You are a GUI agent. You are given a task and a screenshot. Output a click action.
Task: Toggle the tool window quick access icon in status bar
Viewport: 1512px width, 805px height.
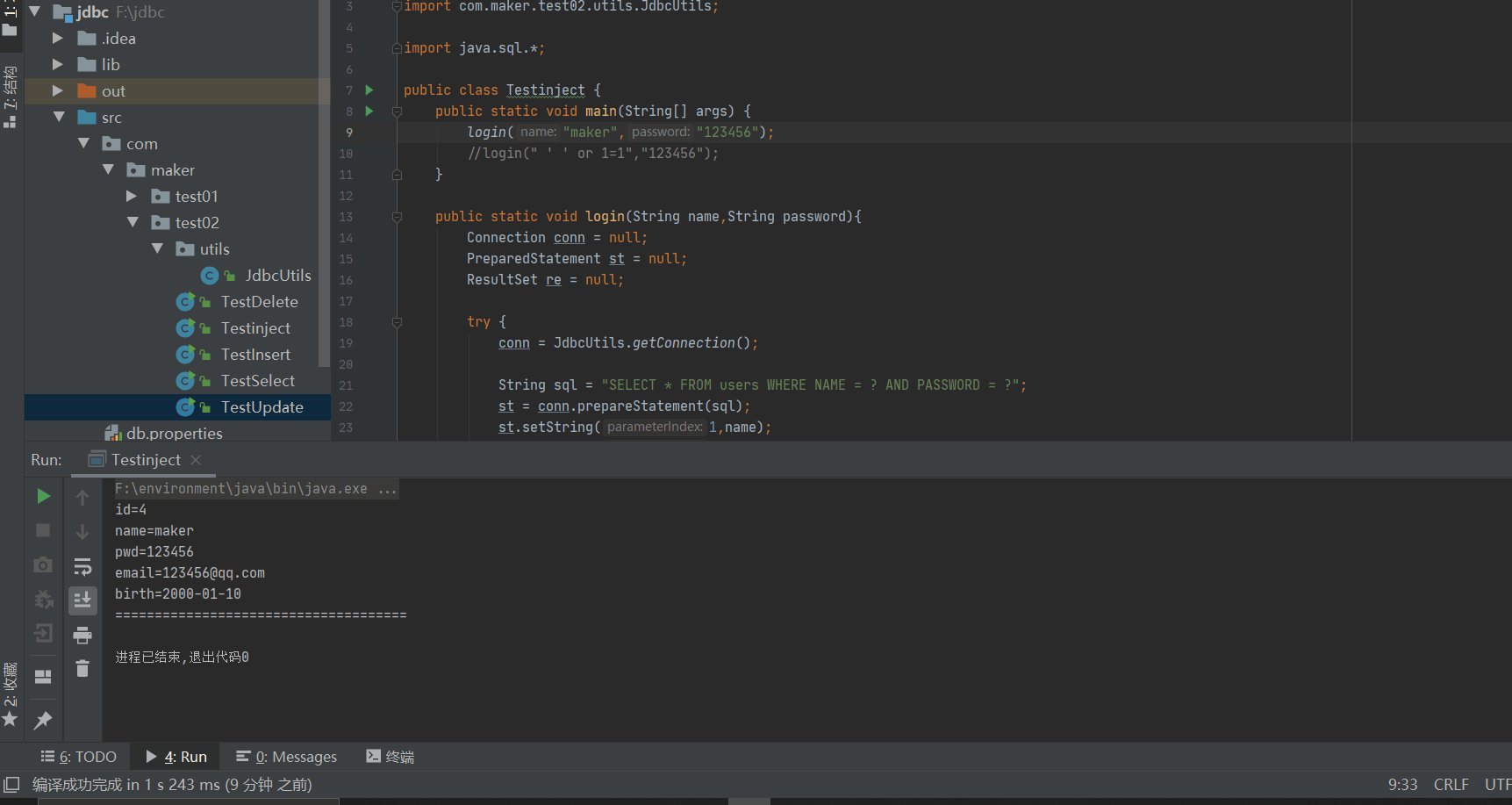tap(11, 784)
